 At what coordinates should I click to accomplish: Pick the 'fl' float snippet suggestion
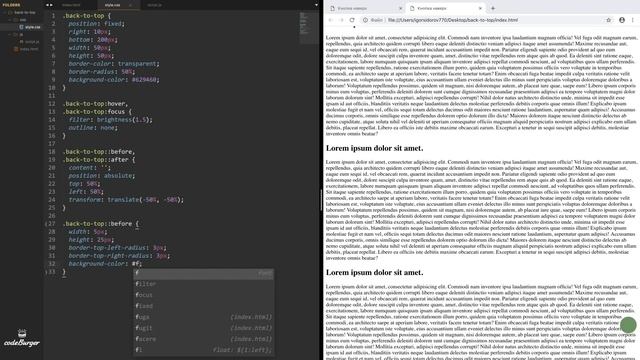pyautogui.click(x=204, y=350)
